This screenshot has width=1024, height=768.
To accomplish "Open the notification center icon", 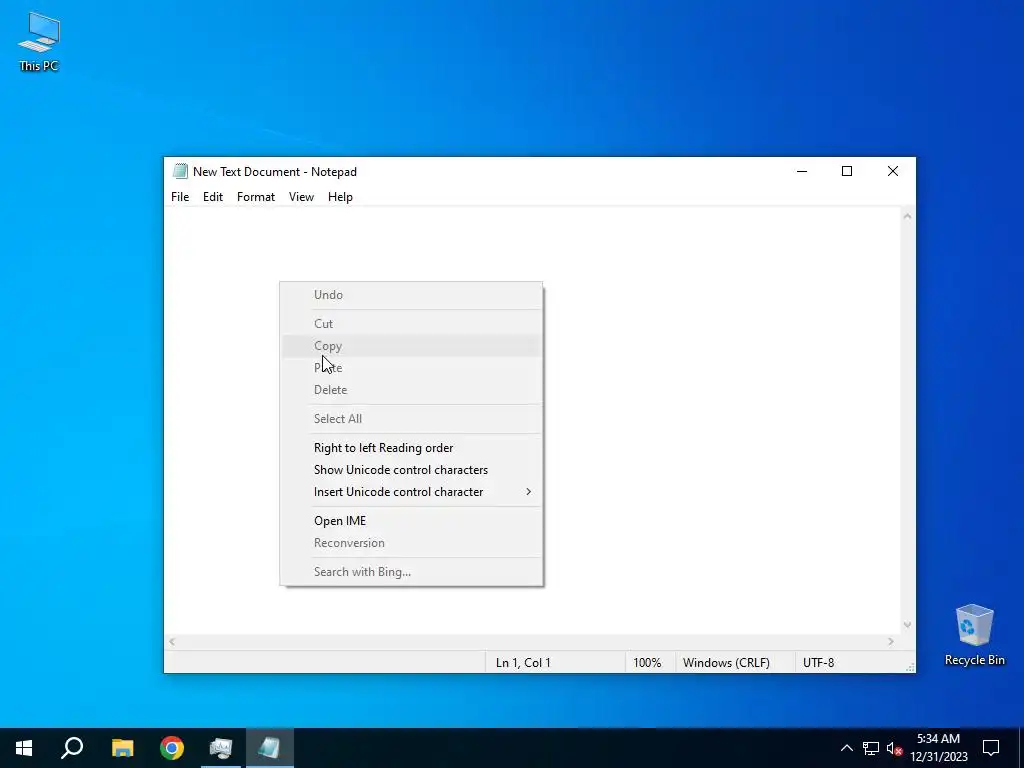I will click(x=991, y=748).
